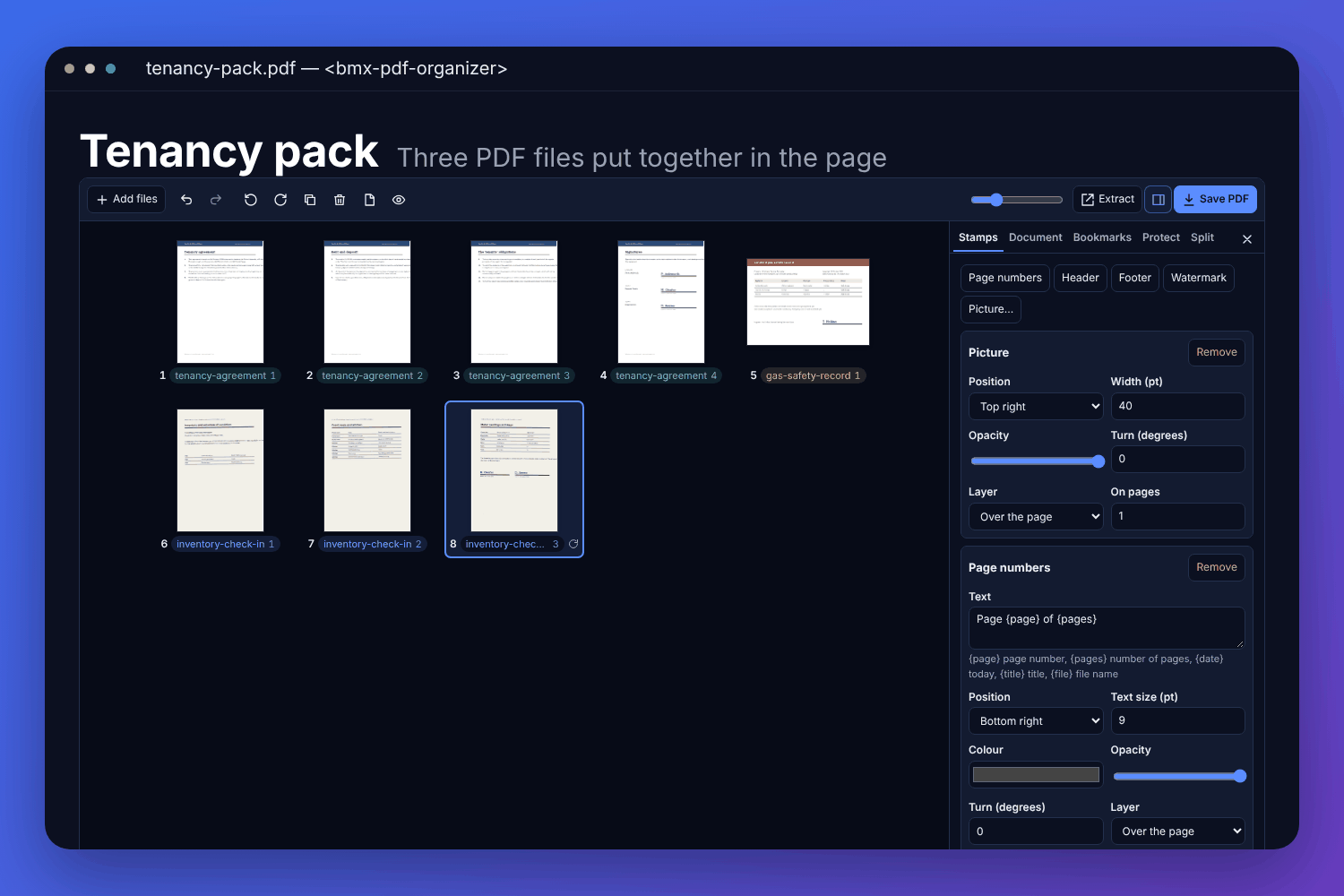Add a Header stamp
Viewport: 1344px width, 896px height.
point(1081,278)
